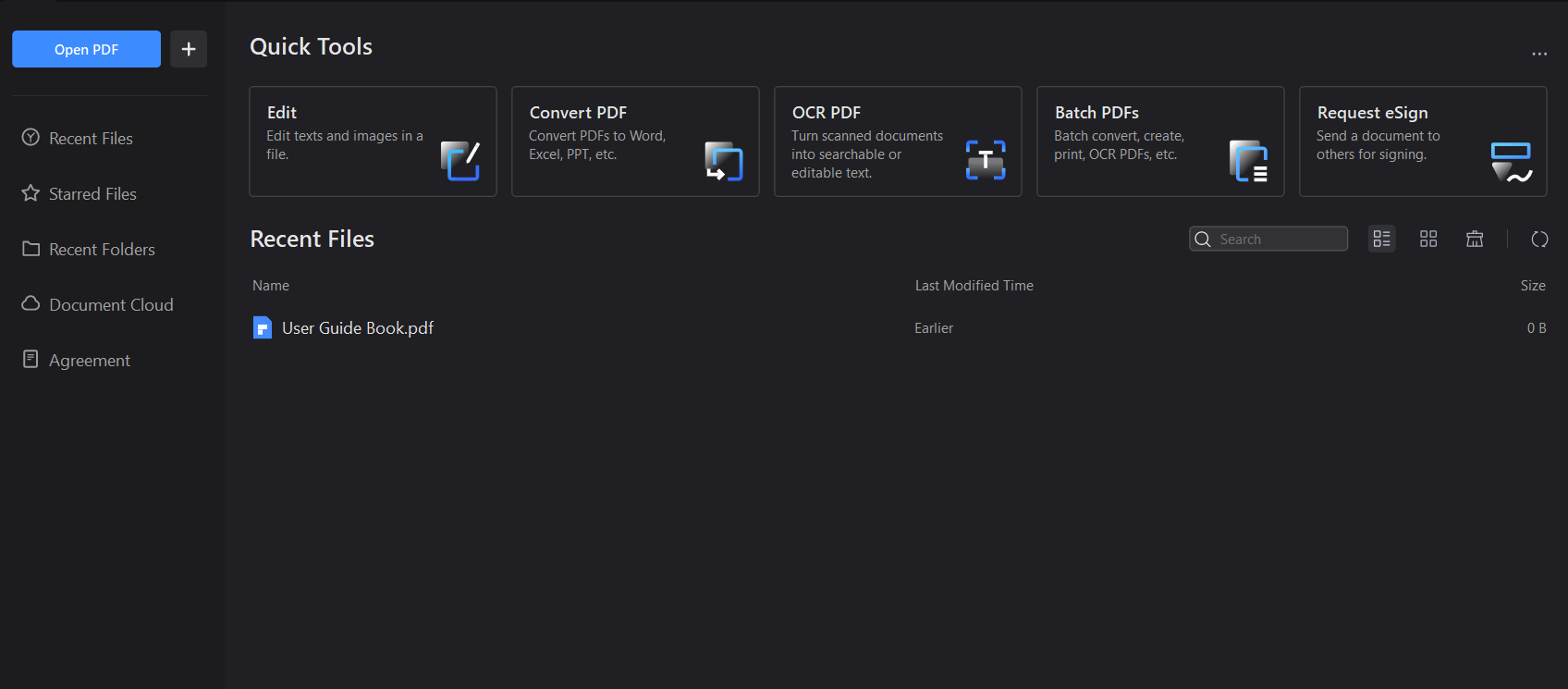Refresh the recent files list
This screenshot has height=689, width=1568.
point(1539,240)
